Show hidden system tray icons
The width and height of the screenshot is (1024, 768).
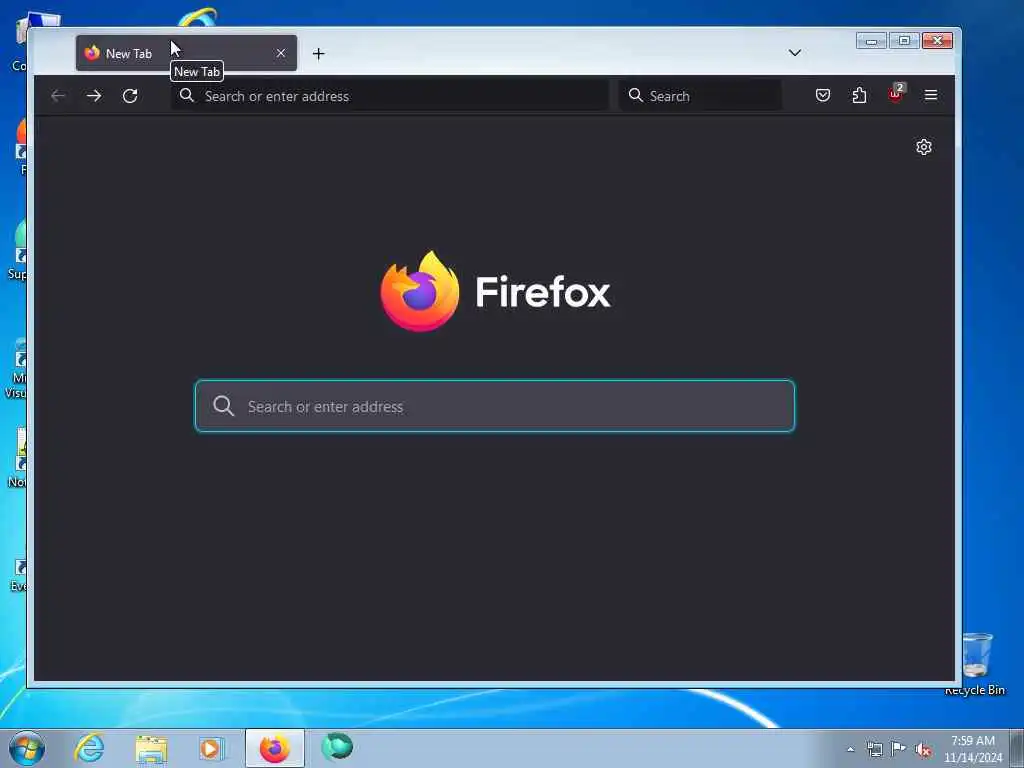851,750
